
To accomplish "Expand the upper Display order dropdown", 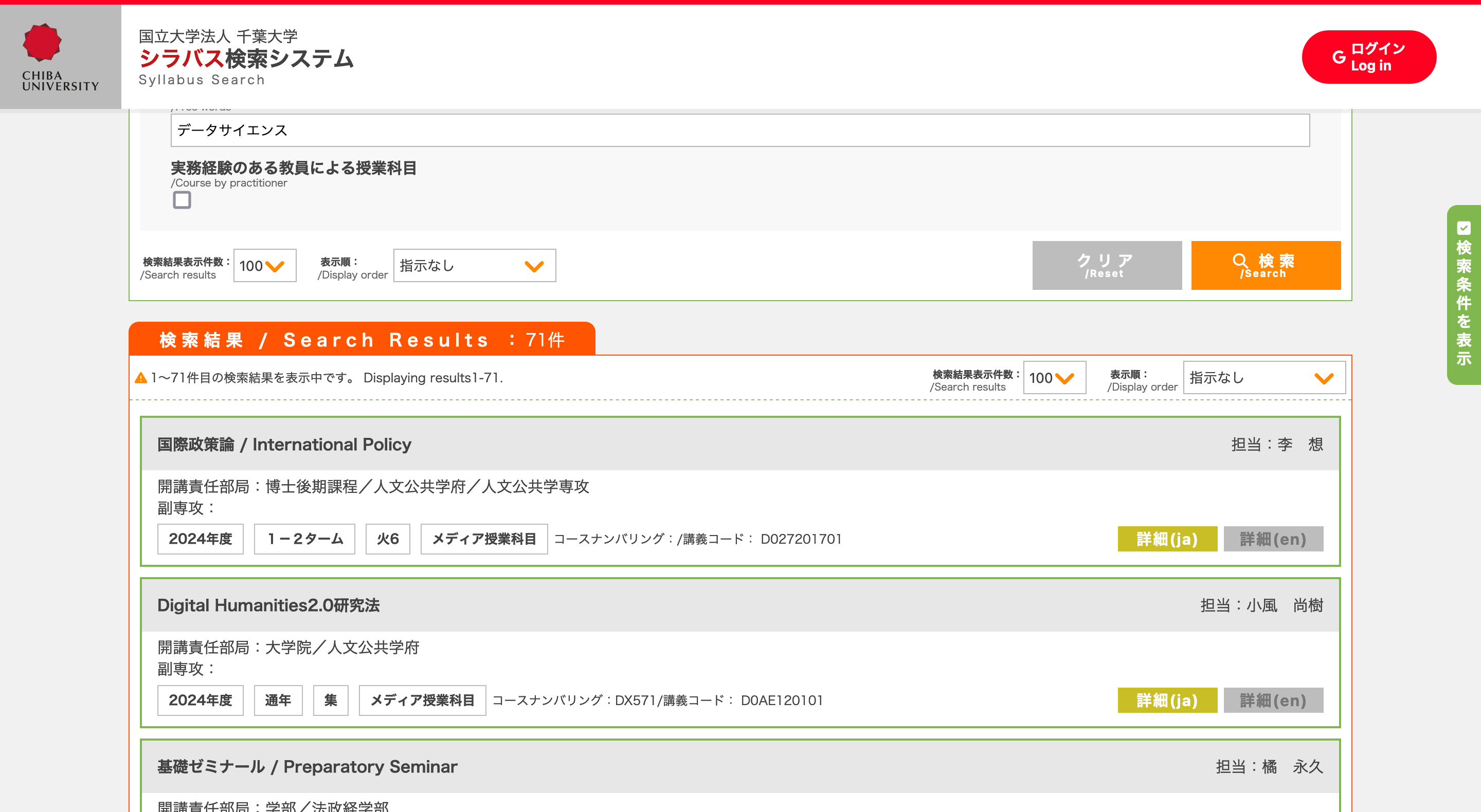I will coord(474,266).
